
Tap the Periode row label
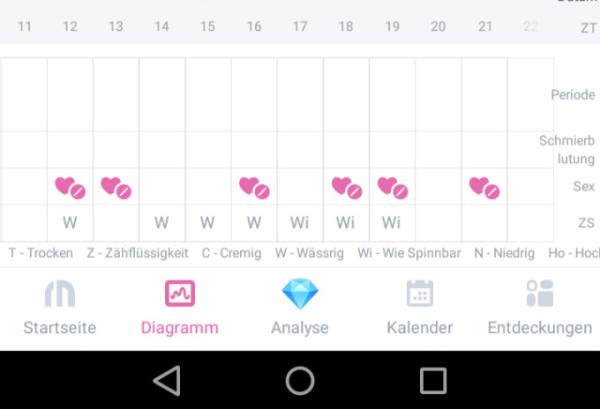pos(573,95)
